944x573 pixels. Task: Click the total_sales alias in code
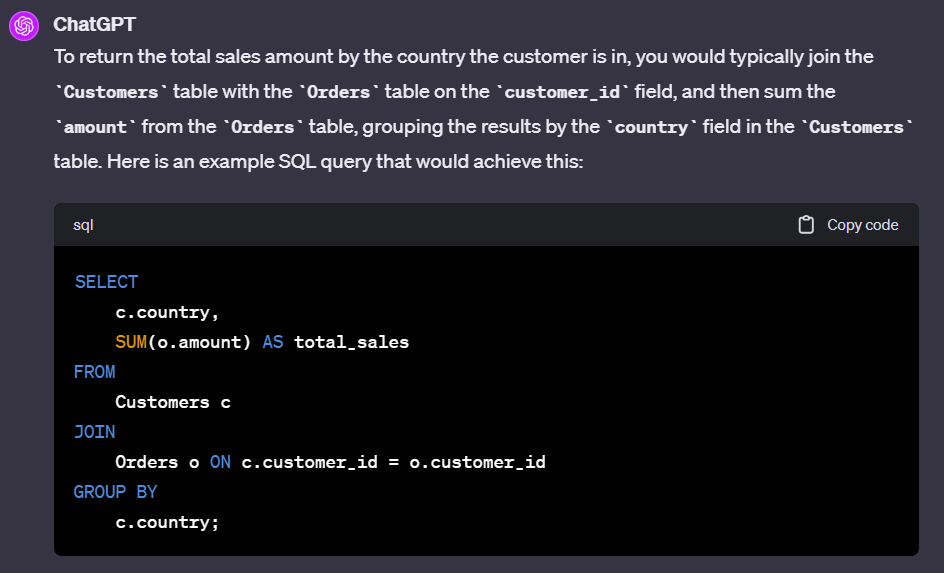click(351, 342)
